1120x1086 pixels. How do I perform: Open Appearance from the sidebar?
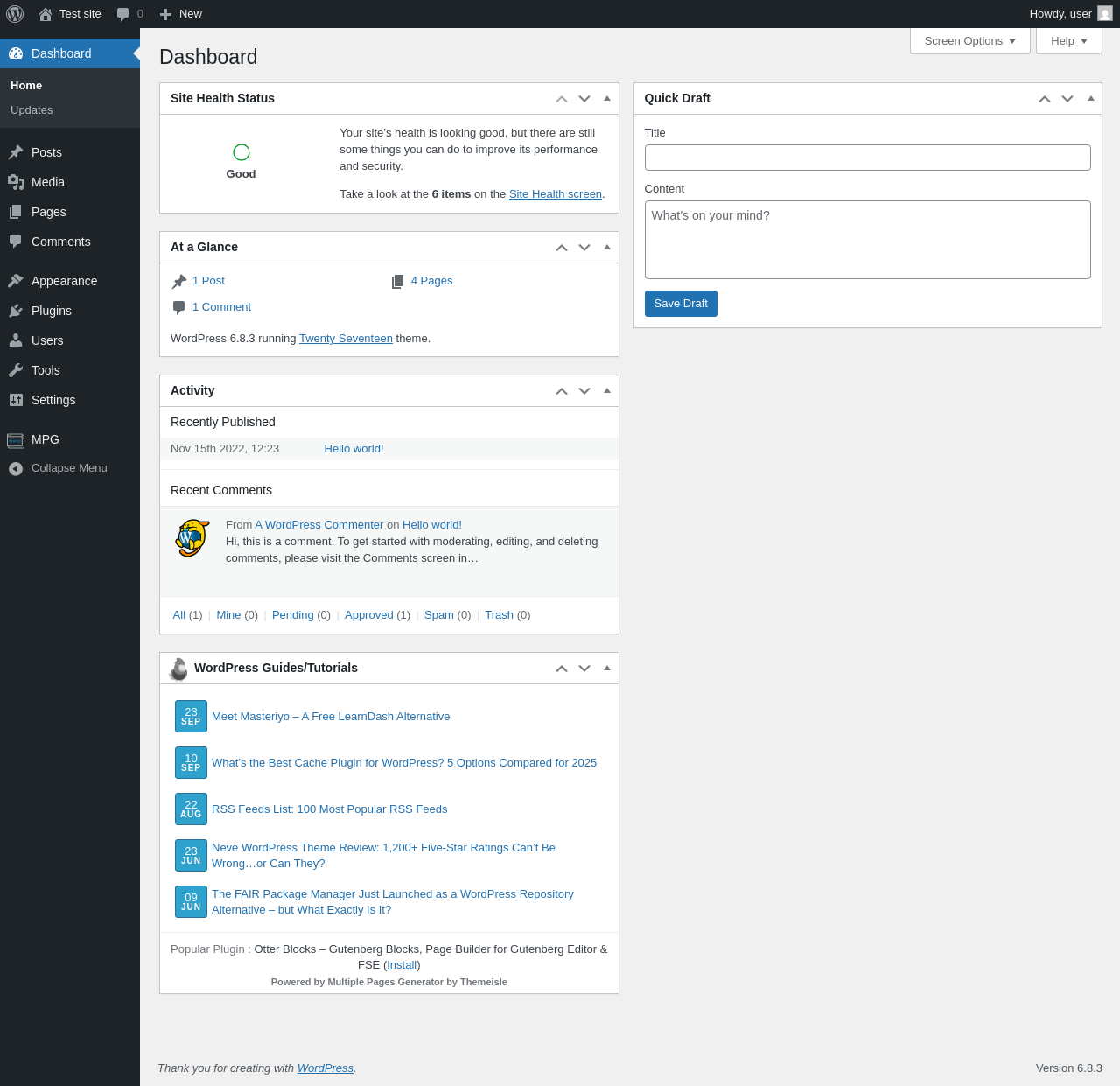(x=70, y=281)
